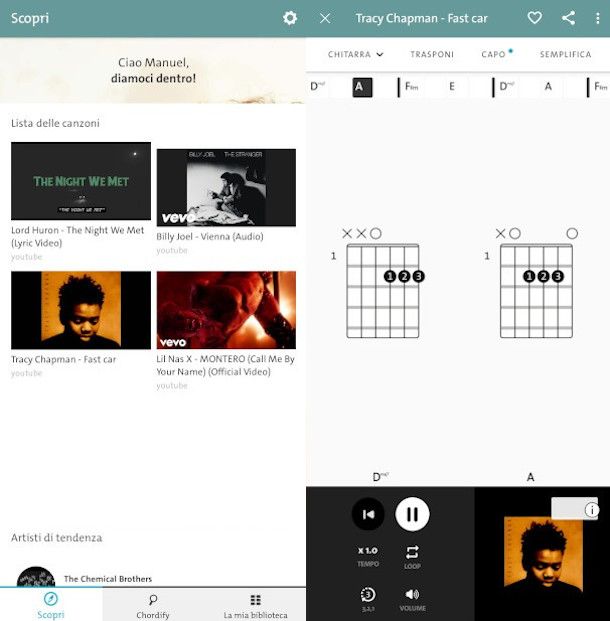Change the x1.0 tempo setting
Viewport: 610px width, 621px height.
(x=368, y=556)
